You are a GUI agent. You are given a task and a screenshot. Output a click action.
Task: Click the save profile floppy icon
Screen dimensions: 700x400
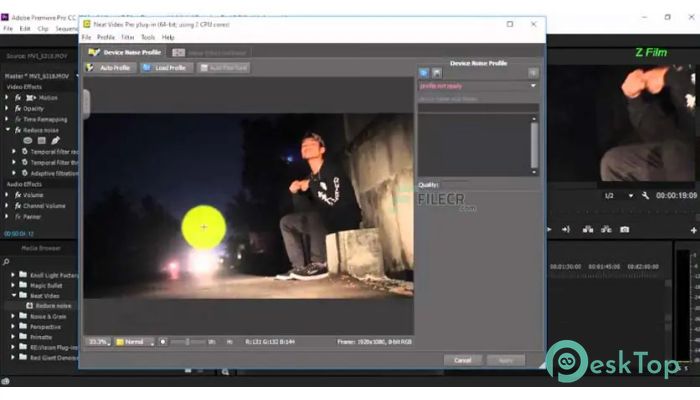click(x=437, y=73)
